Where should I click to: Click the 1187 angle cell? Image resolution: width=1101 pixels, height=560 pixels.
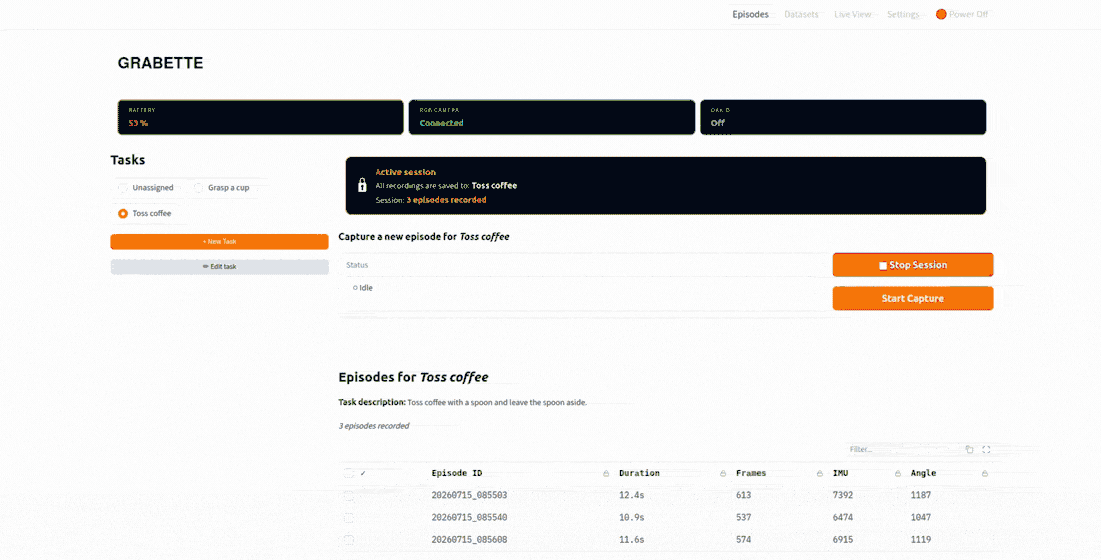coord(921,495)
